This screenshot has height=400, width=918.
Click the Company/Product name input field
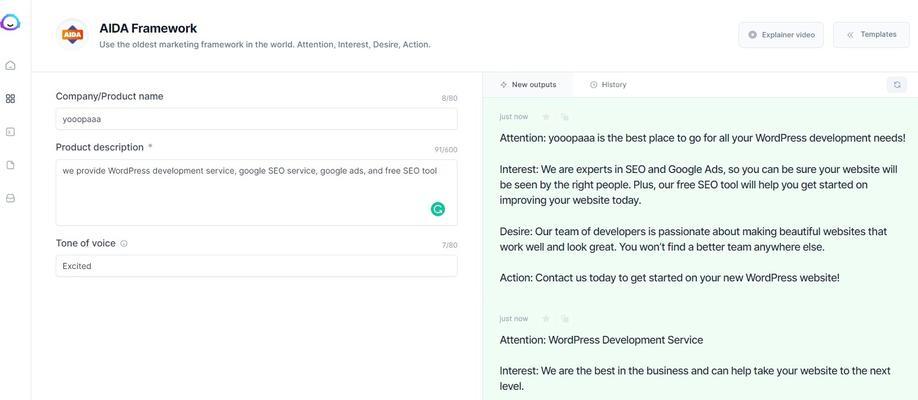256,119
